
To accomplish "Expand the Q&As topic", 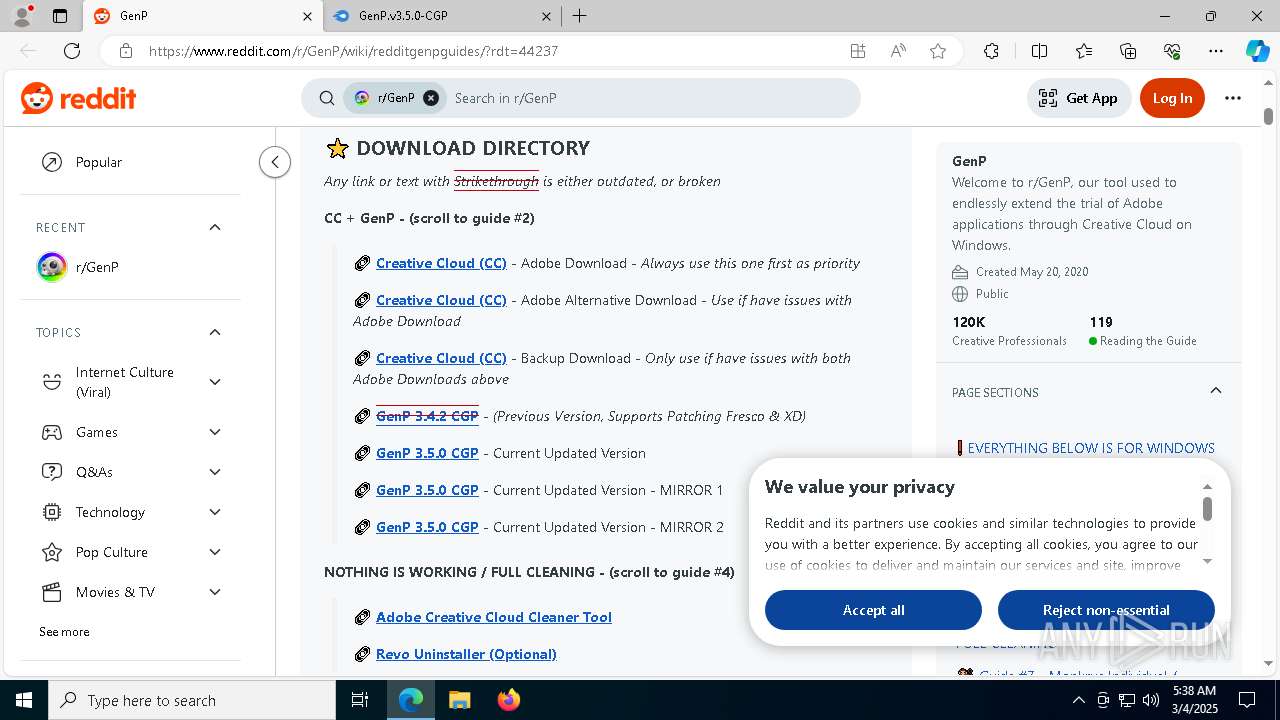I will [215, 472].
